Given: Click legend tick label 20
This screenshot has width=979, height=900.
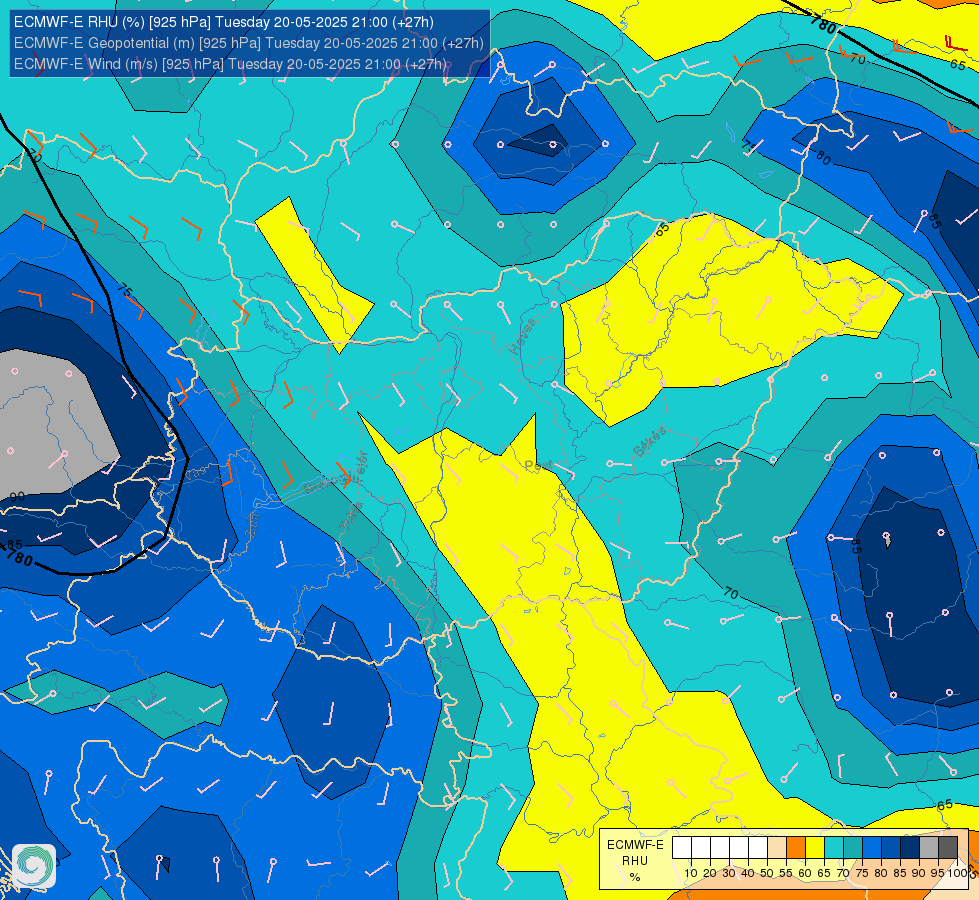Looking at the screenshot, I should (710, 873).
